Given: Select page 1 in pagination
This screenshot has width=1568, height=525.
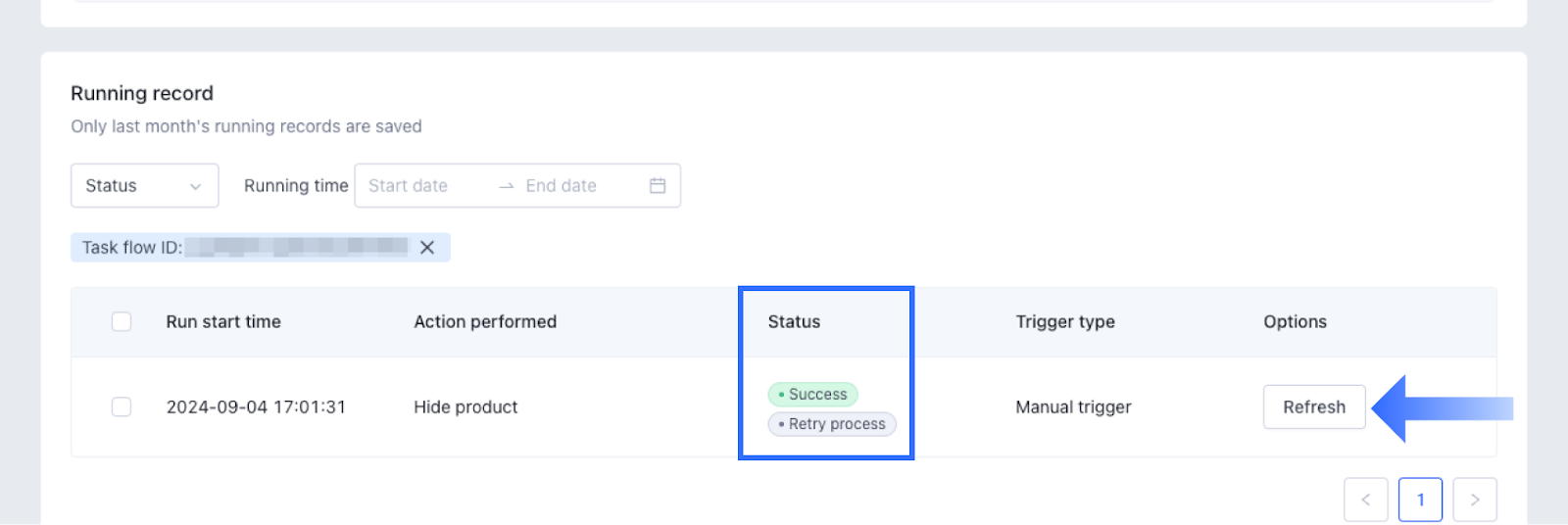Looking at the screenshot, I should point(1420,500).
